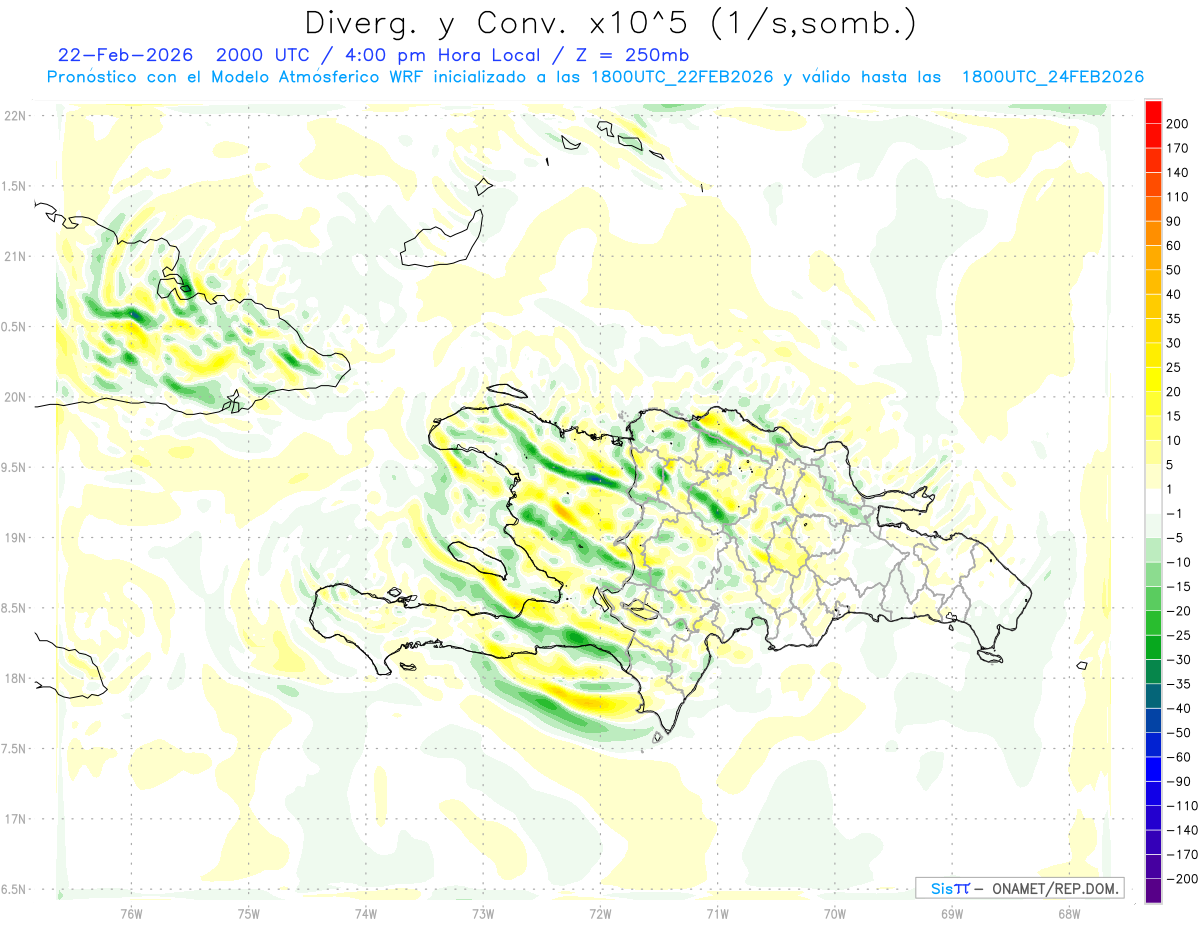The image size is (1200, 927).
Task: Click the '19N' latitude label
Action: [14, 538]
